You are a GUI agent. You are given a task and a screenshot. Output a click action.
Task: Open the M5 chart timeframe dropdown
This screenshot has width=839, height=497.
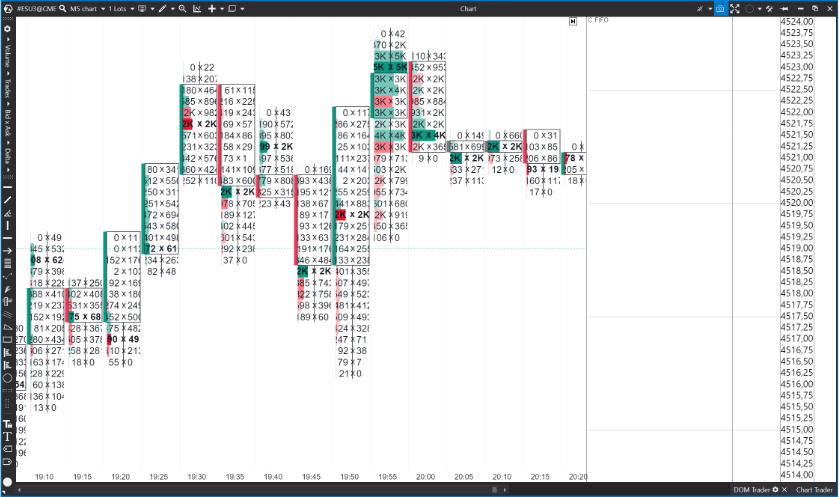(x=87, y=9)
